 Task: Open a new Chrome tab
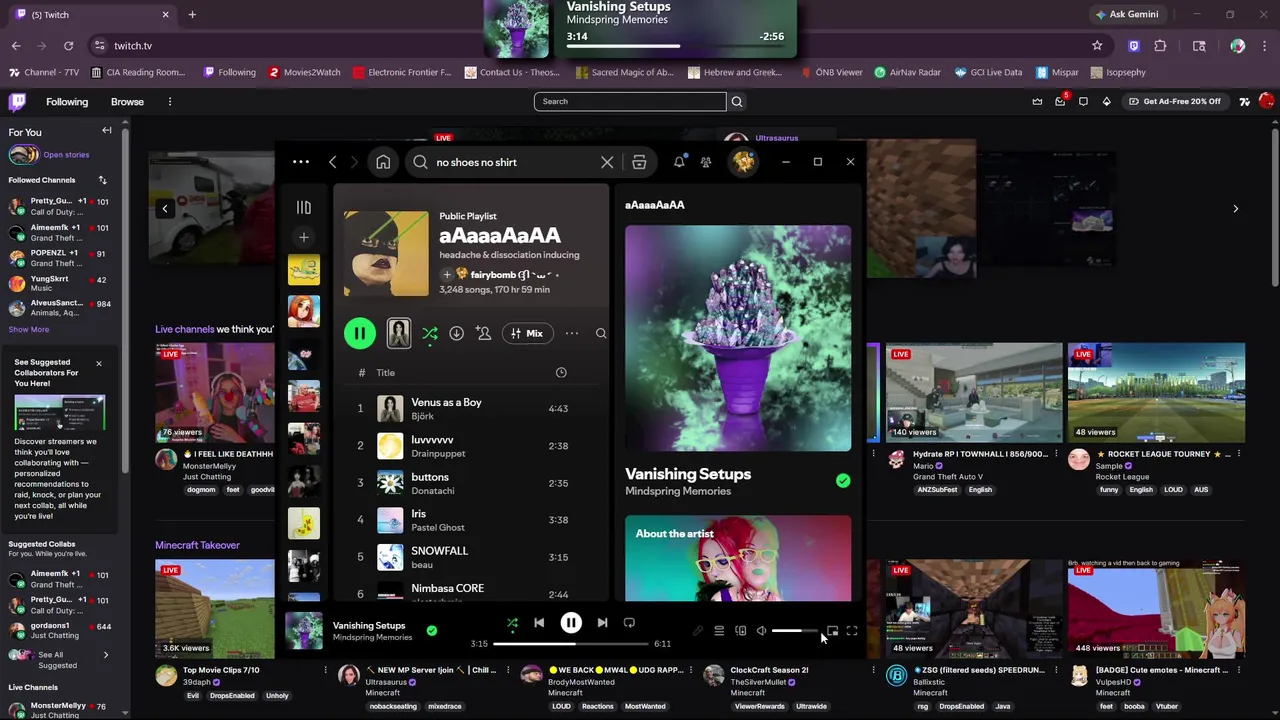point(192,15)
